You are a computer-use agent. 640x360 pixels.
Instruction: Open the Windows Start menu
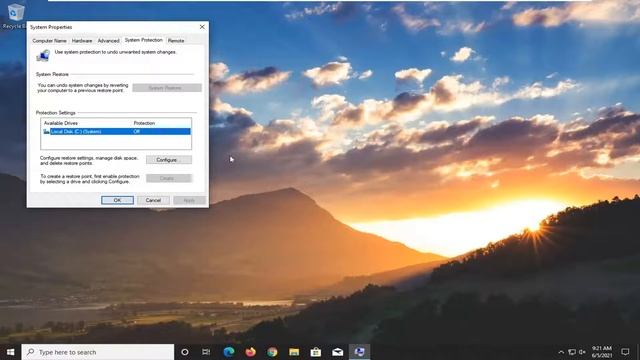11,352
